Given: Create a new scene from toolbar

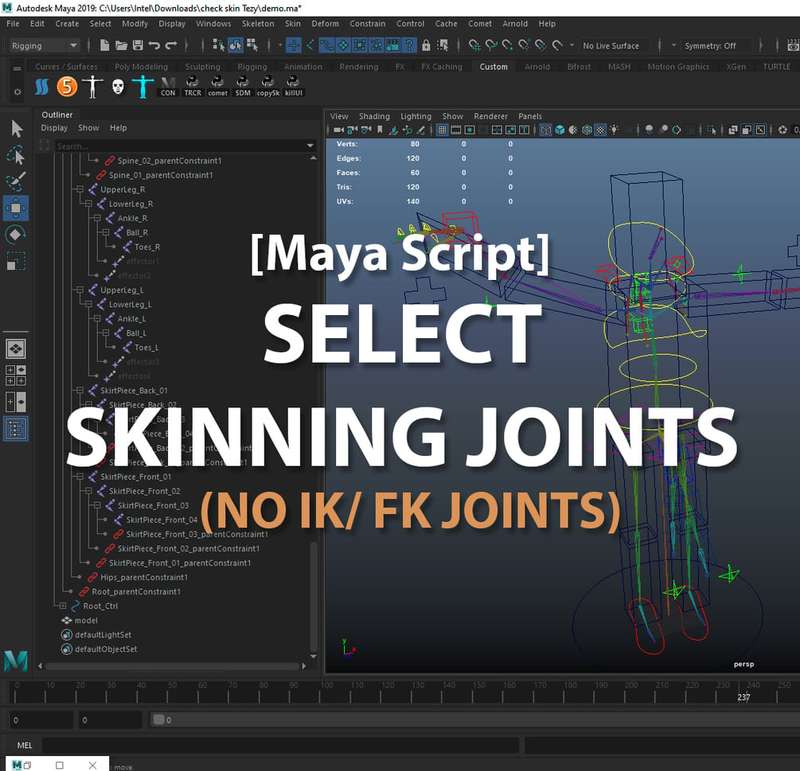Looking at the screenshot, I should click(105, 45).
